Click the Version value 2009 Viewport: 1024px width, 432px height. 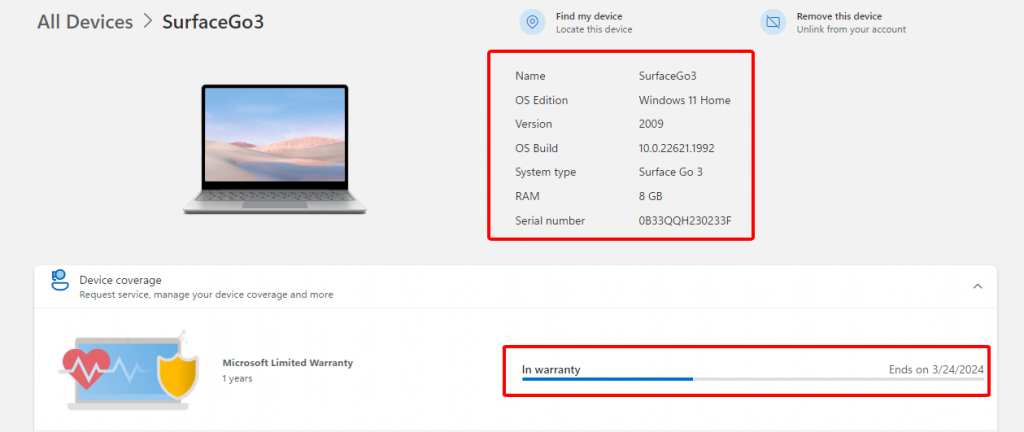651,124
